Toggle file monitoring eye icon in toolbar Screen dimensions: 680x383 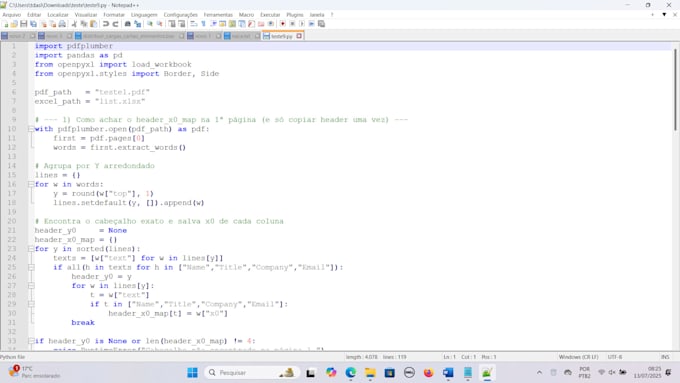click(271, 24)
